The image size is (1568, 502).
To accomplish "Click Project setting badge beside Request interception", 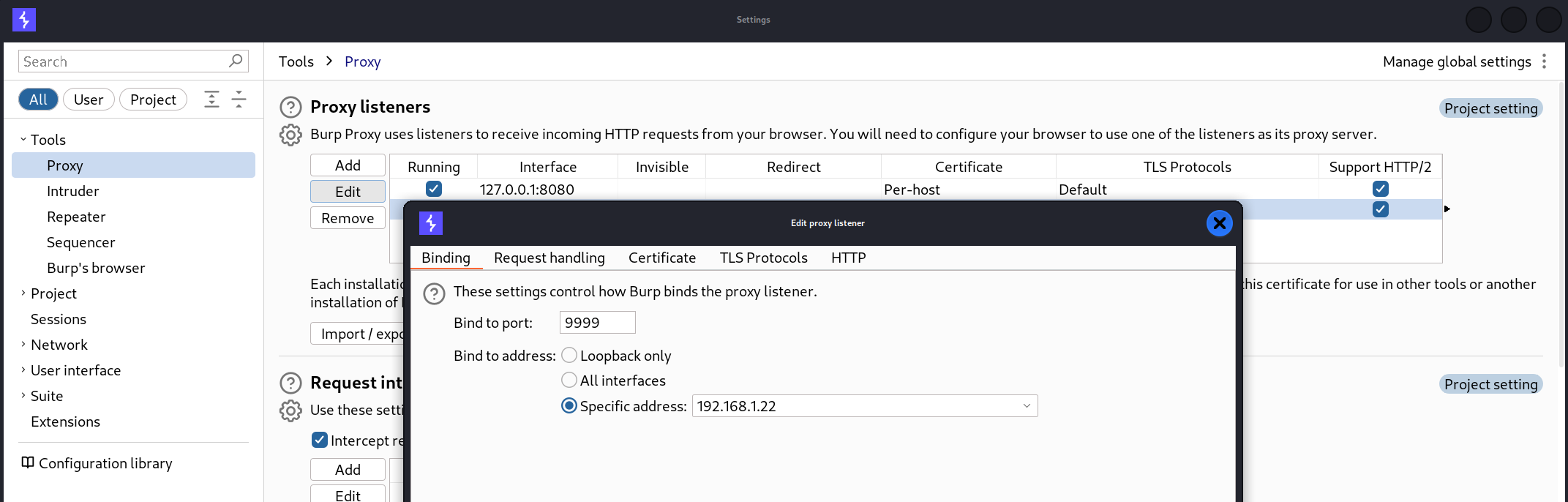I will [x=1490, y=384].
